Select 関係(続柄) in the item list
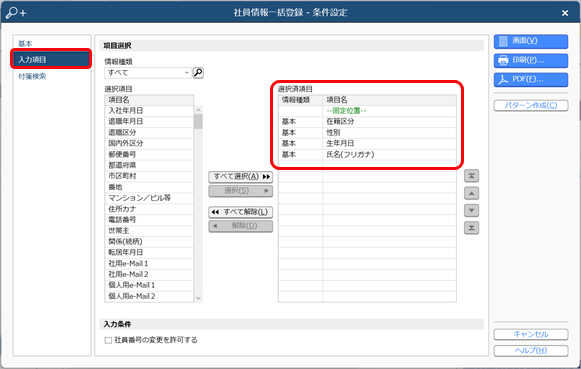This screenshot has width=581, height=369. pos(149,242)
